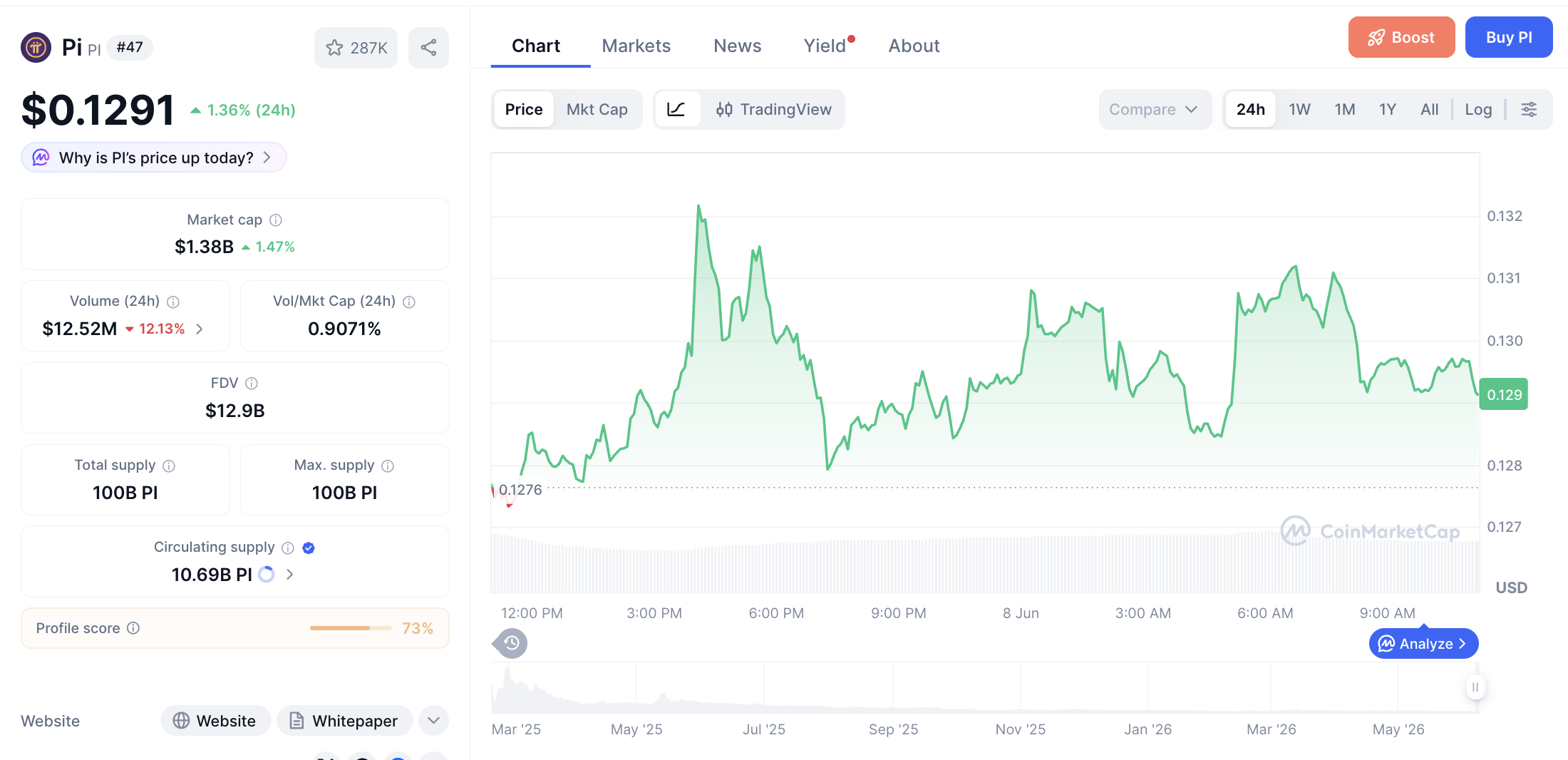Image resolution: width=1568 pixels, height=760 pixels.
Task: Expand more website links chevron
Action: click(434, 721)
